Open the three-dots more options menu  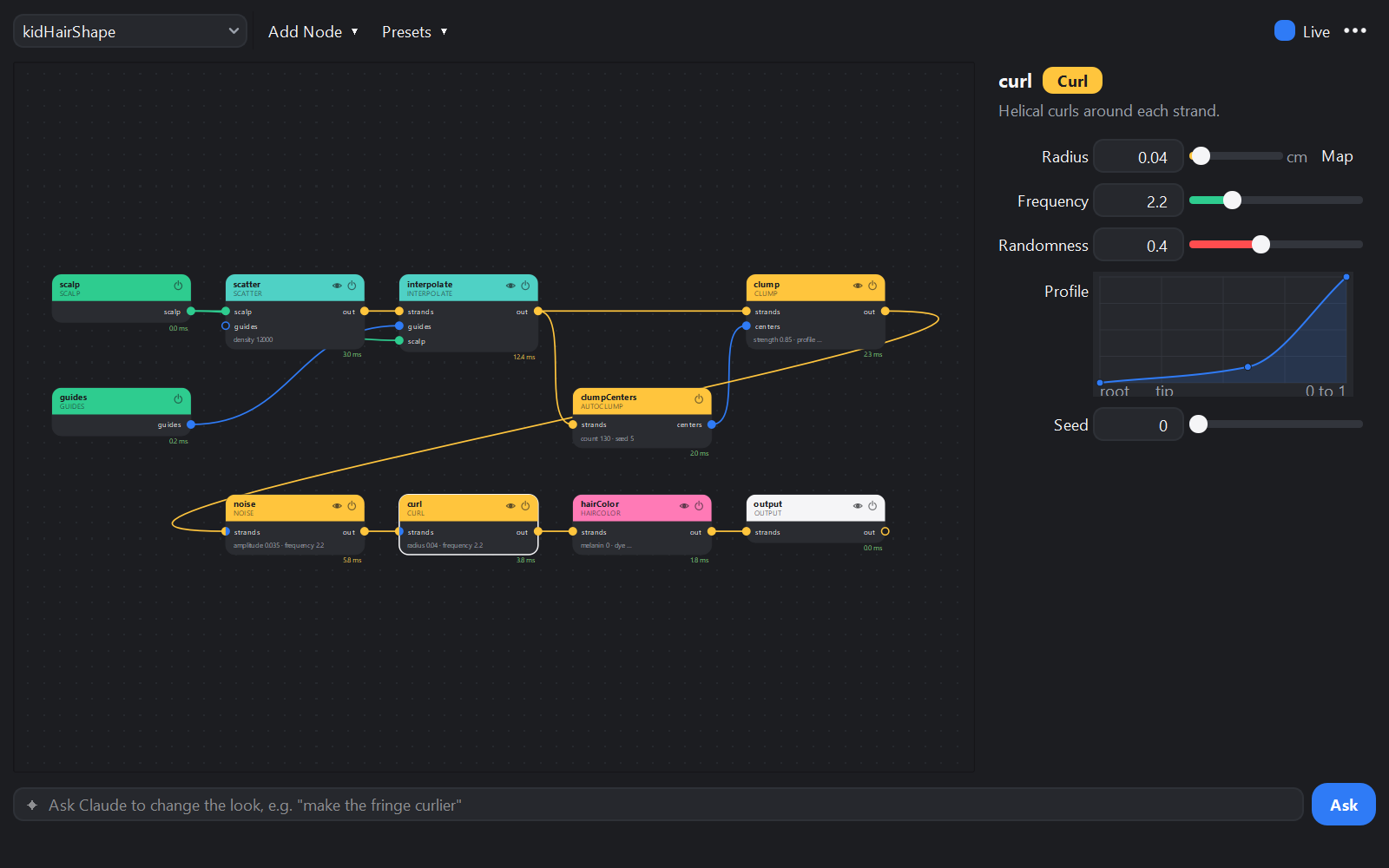pos(1355,31)
